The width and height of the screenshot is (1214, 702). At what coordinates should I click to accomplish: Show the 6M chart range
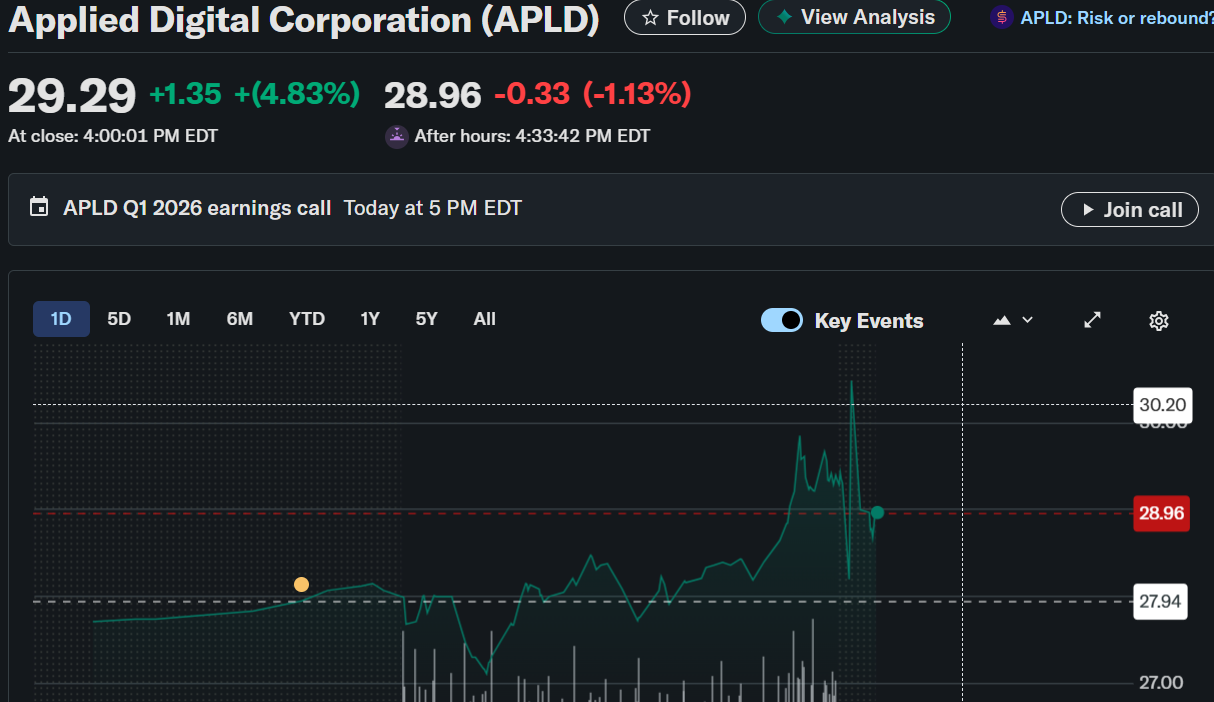click(x=240, y=319)
